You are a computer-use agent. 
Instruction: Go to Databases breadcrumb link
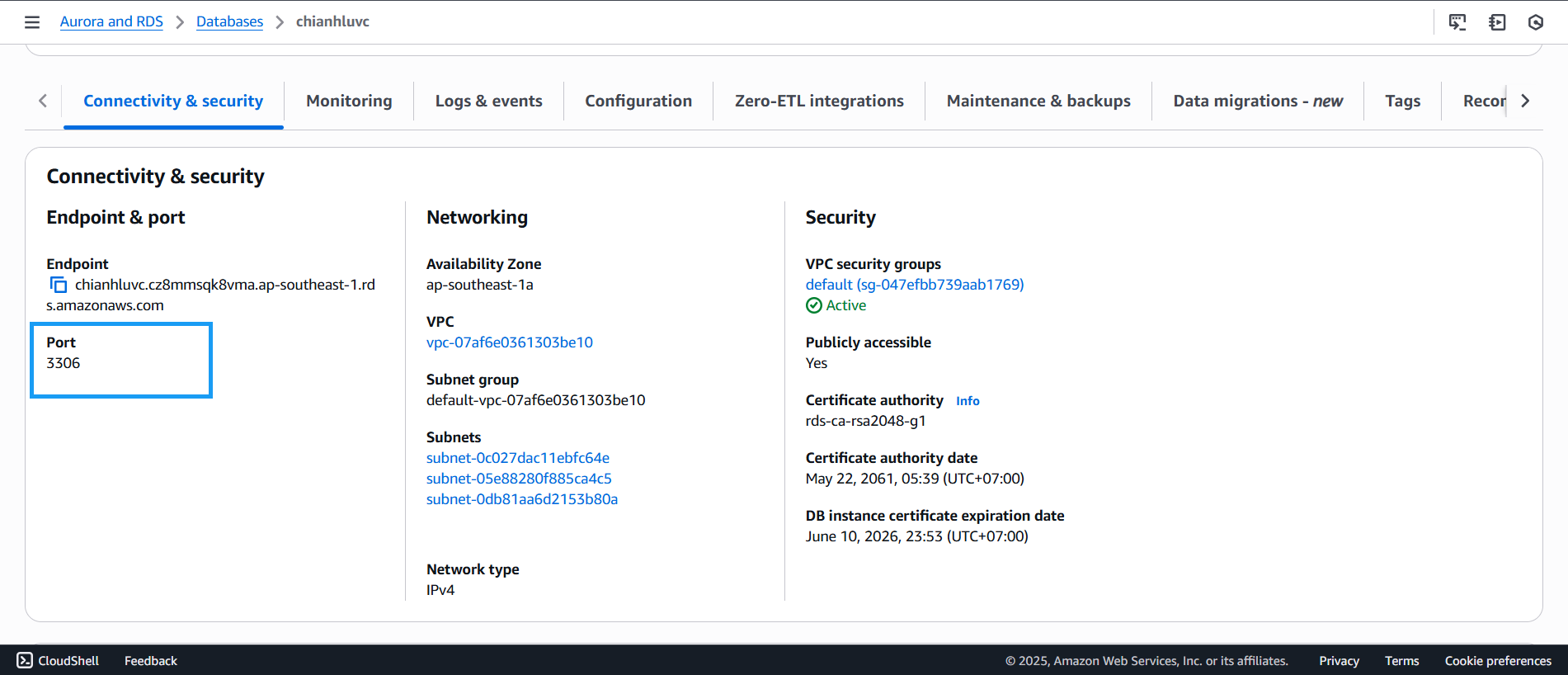tap(229, 21)
